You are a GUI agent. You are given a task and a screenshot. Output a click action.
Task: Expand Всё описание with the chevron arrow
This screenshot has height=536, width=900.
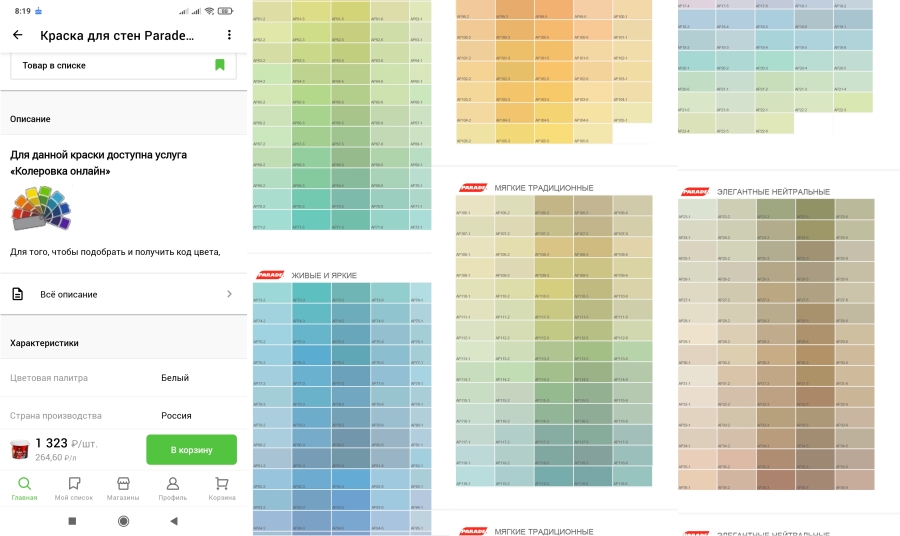point(229,294)
